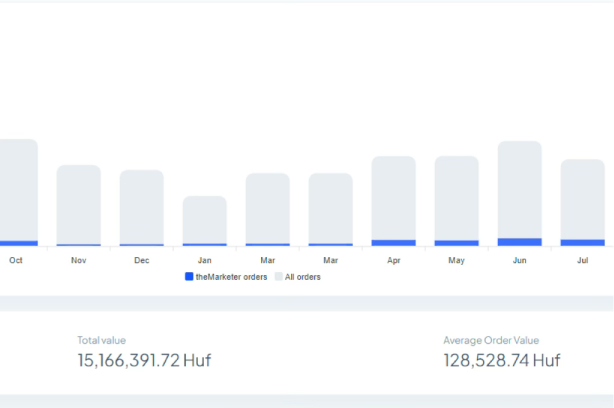614x408 pixels.
Task: Click the blue theMarketer legend swatch
Action: point(189,277)
